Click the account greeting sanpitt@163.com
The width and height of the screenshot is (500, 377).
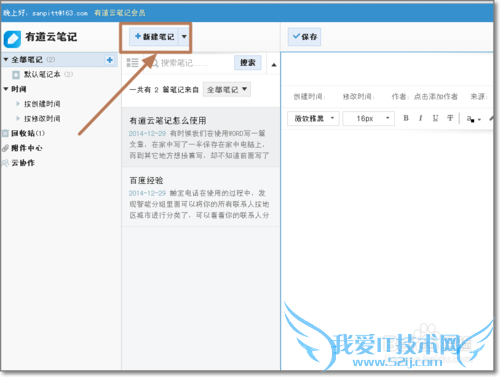46,13
